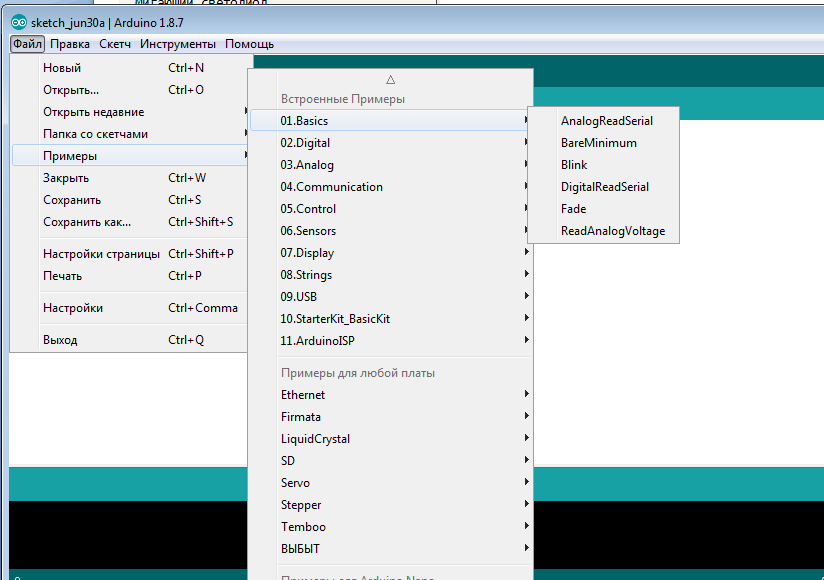Expand the 07.Display submenu
824x580 pixels.
pyautogui.click(x=390, y=253)
